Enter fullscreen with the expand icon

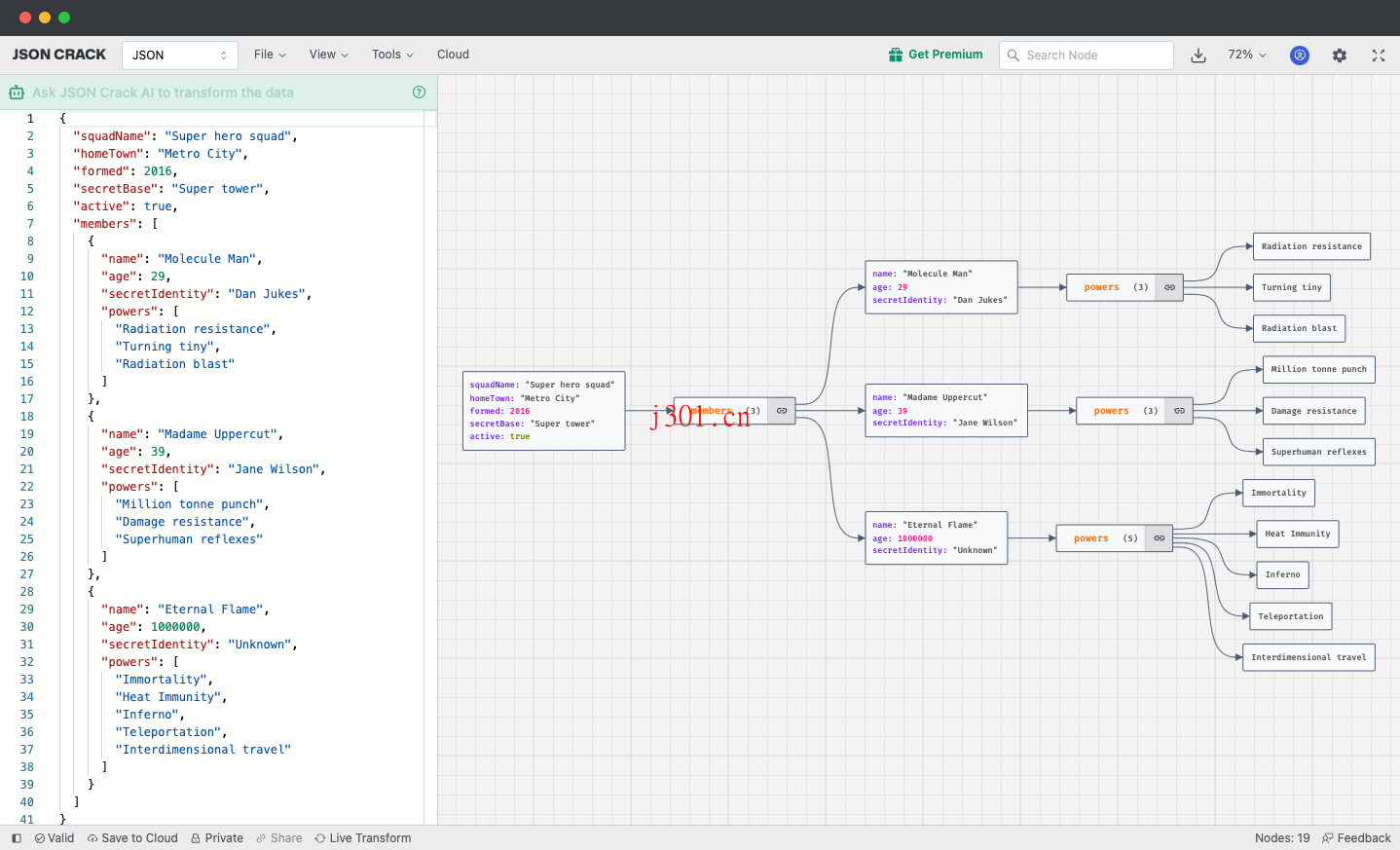[1379, 55]
